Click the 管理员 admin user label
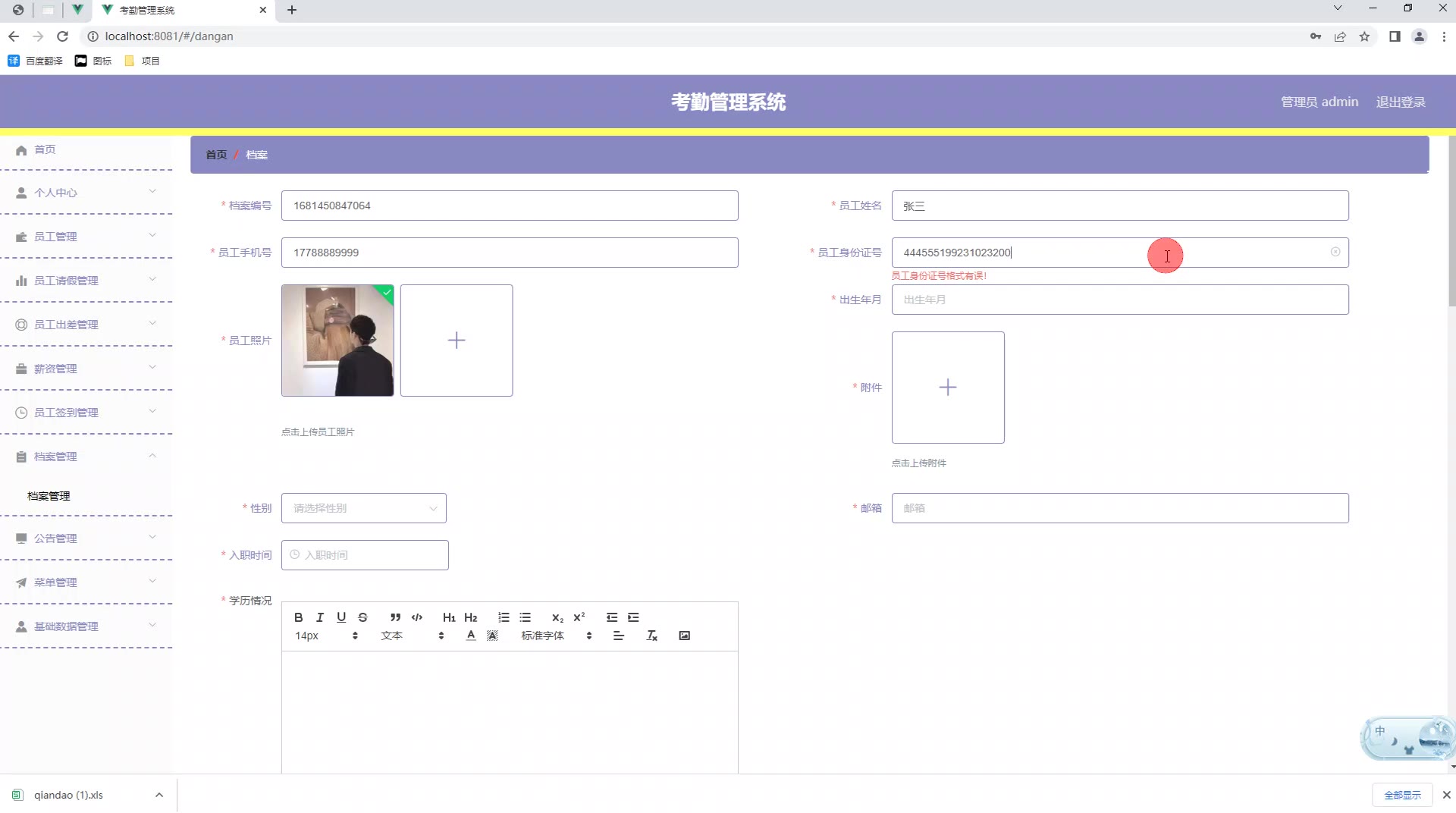This screenshot has width=1456, height=813. [1319, 102]
